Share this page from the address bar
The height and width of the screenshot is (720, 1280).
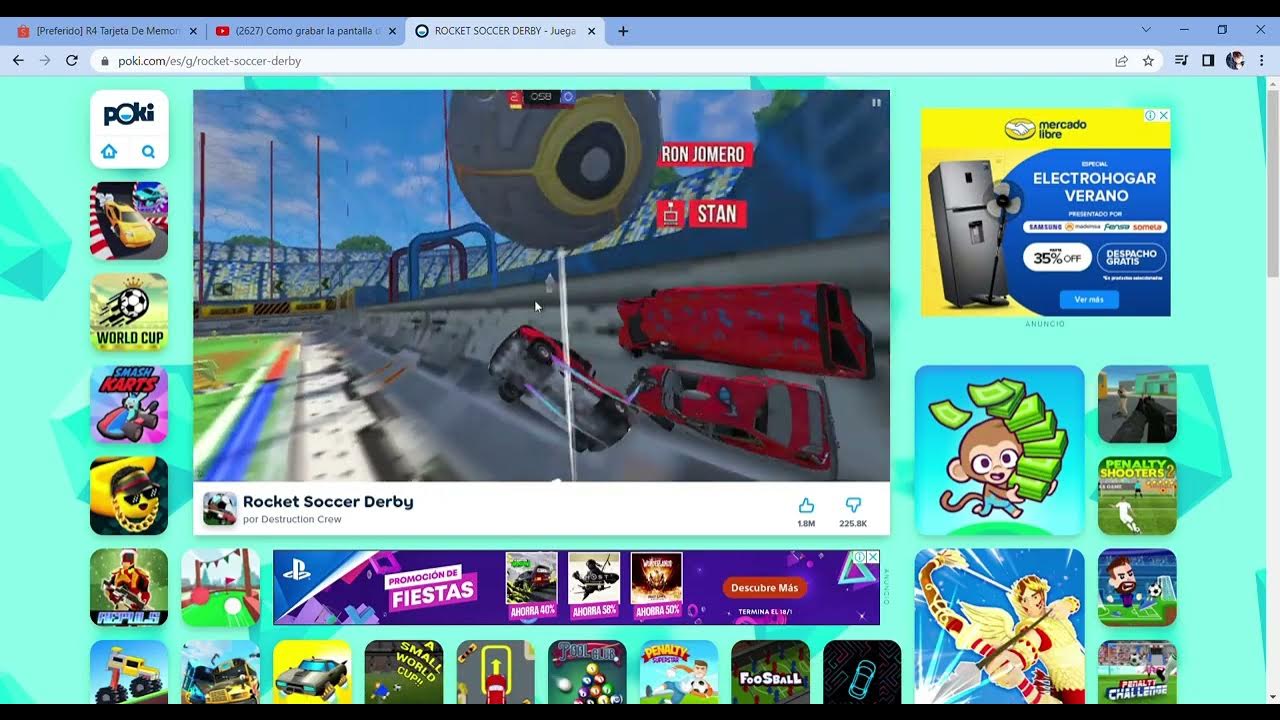(1121, 61)
